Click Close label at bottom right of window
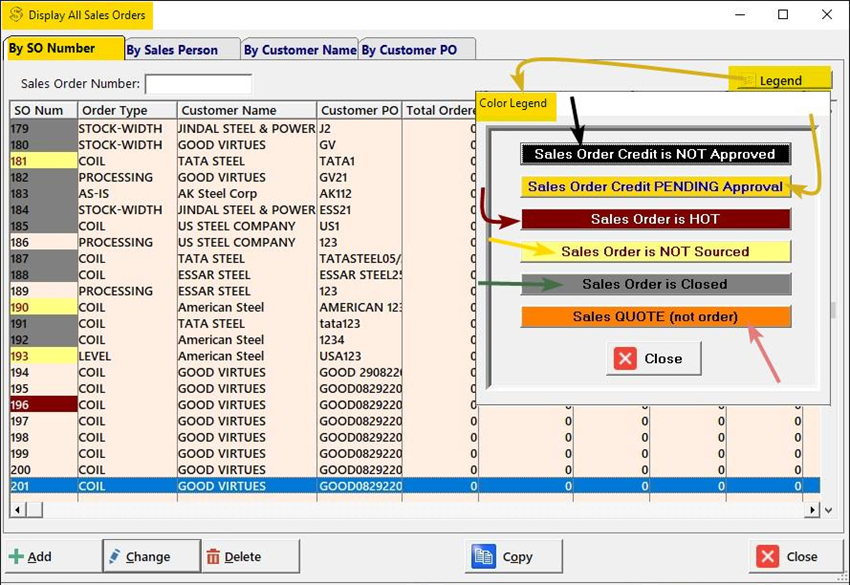Screen dimensions: 850x585 (x=802, y=557)
